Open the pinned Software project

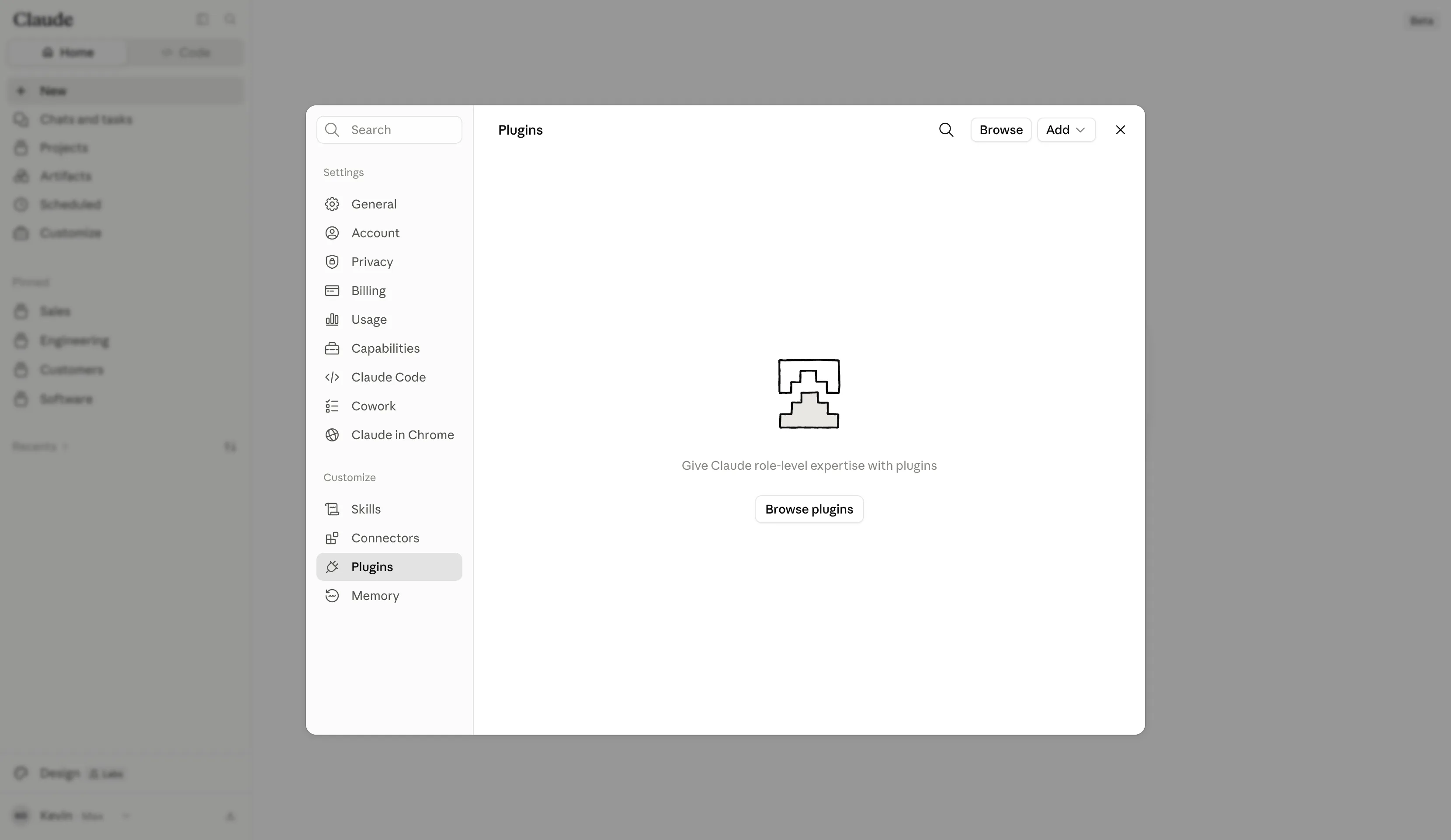pyautogui.click(x=125, y=399)
